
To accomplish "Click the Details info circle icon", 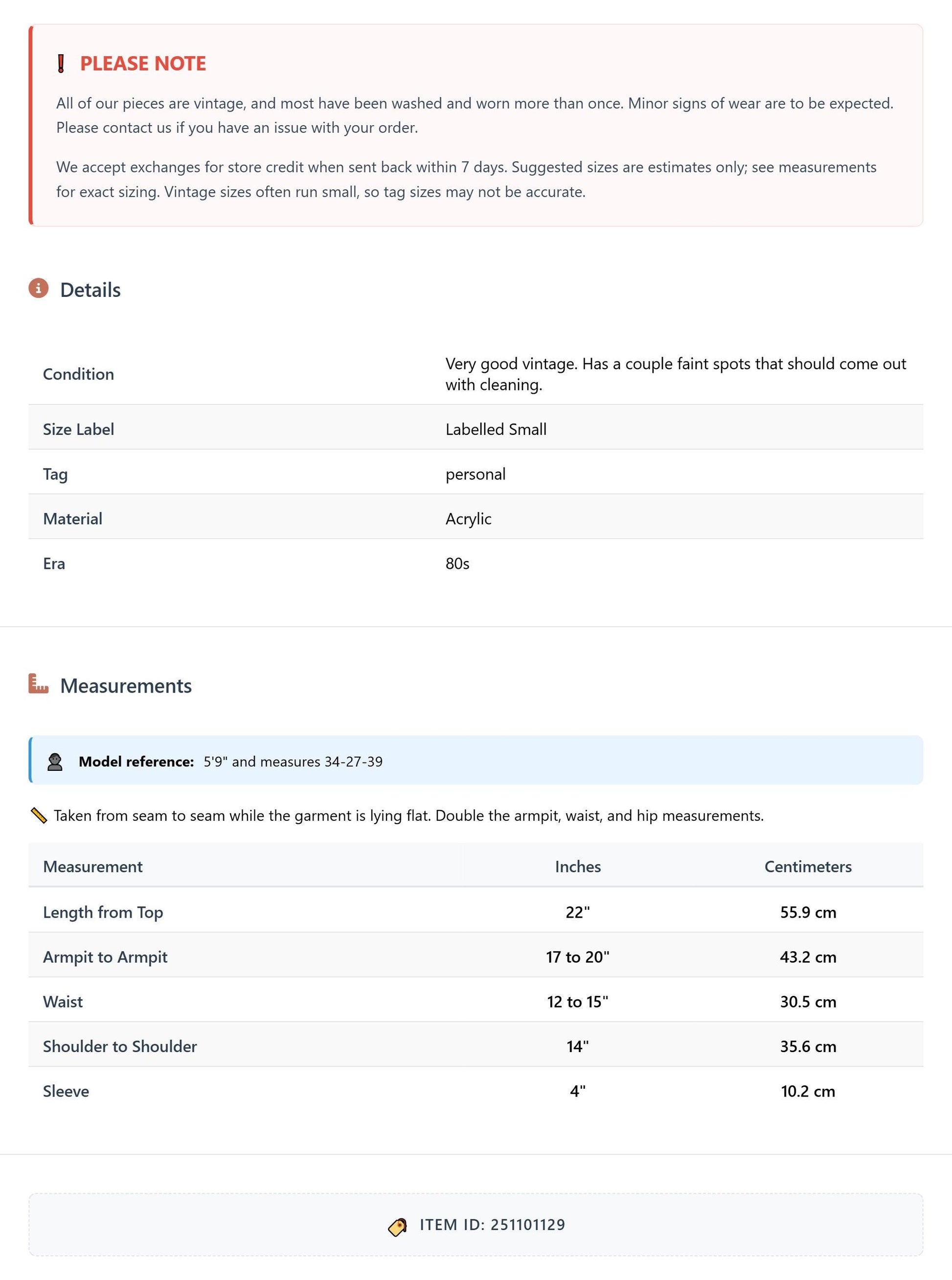I will (x=39, y=288).
